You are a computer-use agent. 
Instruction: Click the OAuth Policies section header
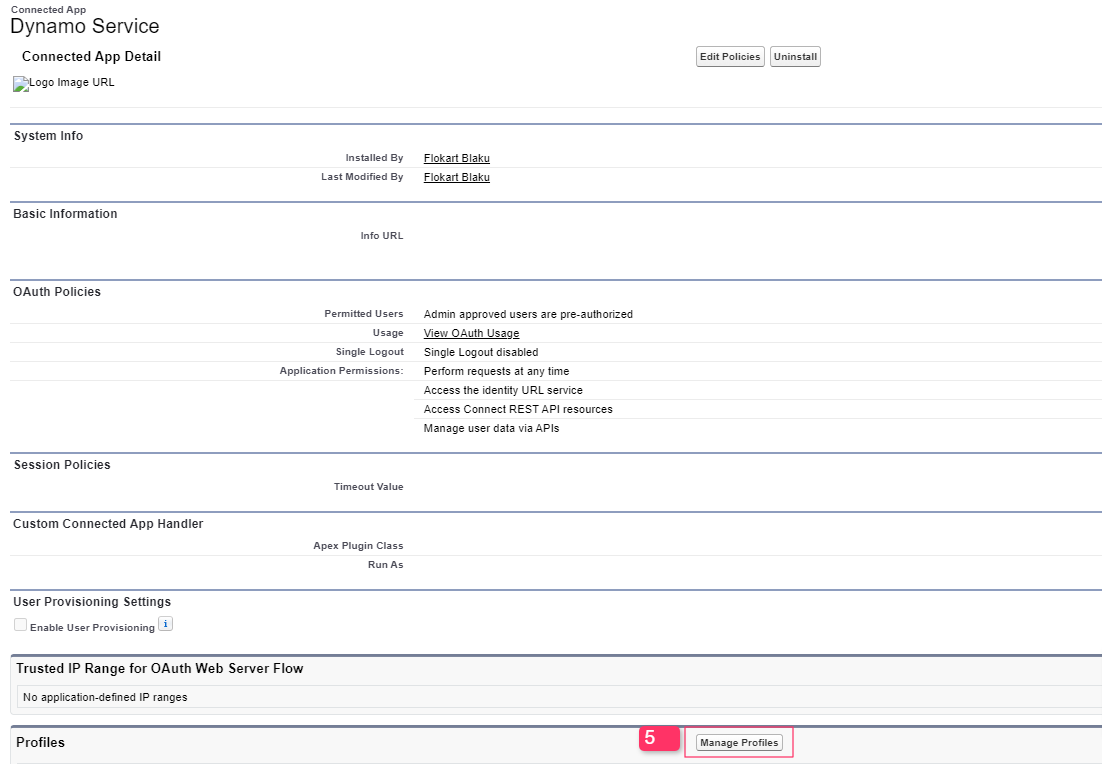[x=57, y=292]
